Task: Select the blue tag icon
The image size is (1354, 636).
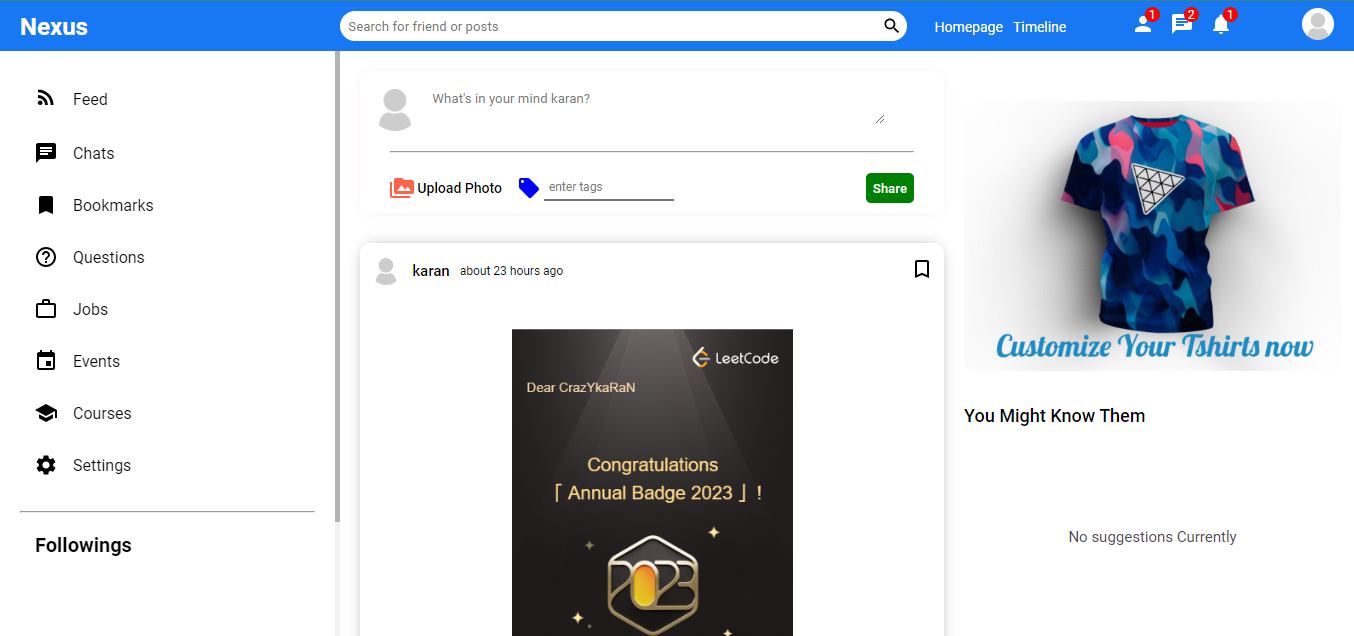Action: coord(528,187)
